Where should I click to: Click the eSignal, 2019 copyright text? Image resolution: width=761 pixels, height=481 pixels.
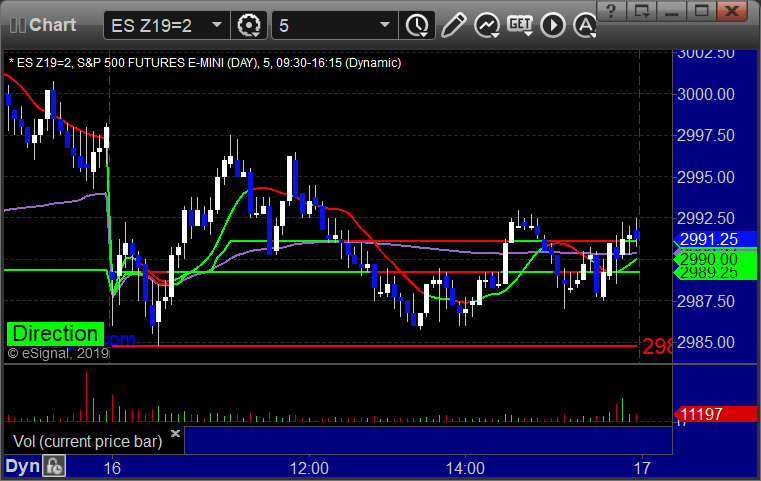coord(58,353)
